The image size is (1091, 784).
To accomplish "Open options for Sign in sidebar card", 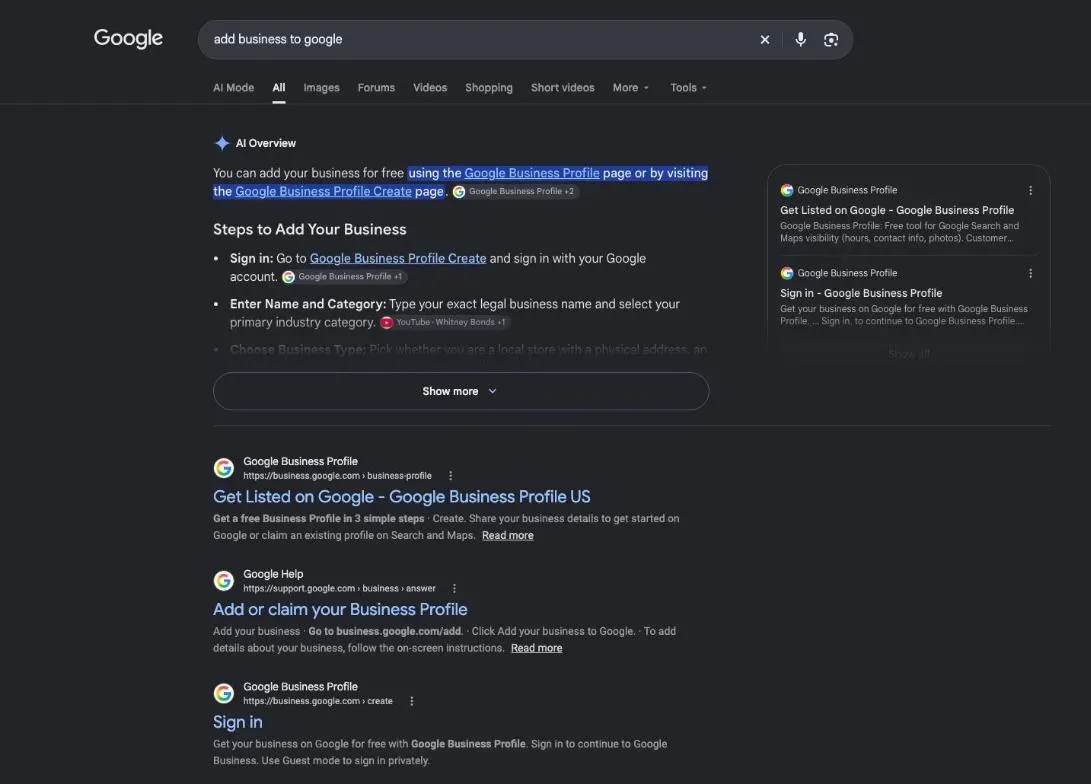I will click(x=1030, y=273).
